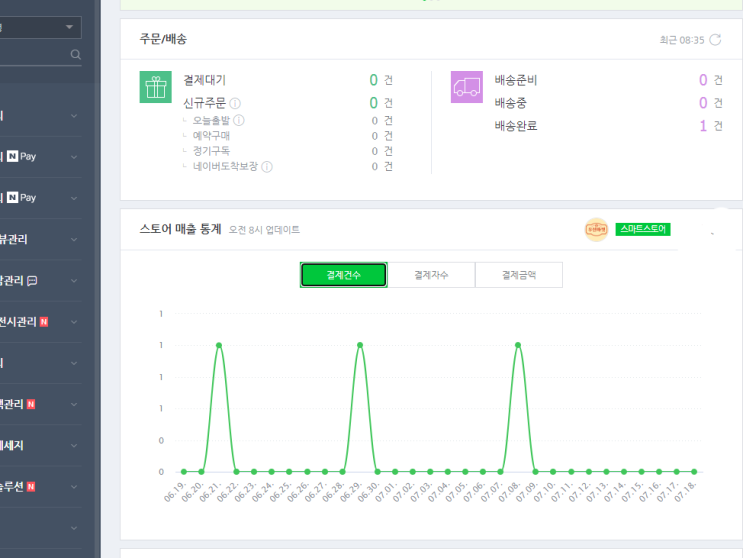Click chart data point at 06.19
This screenshot has width=743, height=558.
[184, 472]
